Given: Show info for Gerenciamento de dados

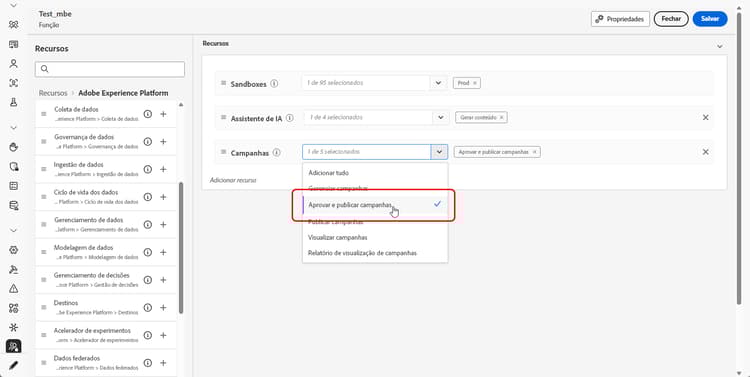Looking at the screenshot, I should coord(148,224).
